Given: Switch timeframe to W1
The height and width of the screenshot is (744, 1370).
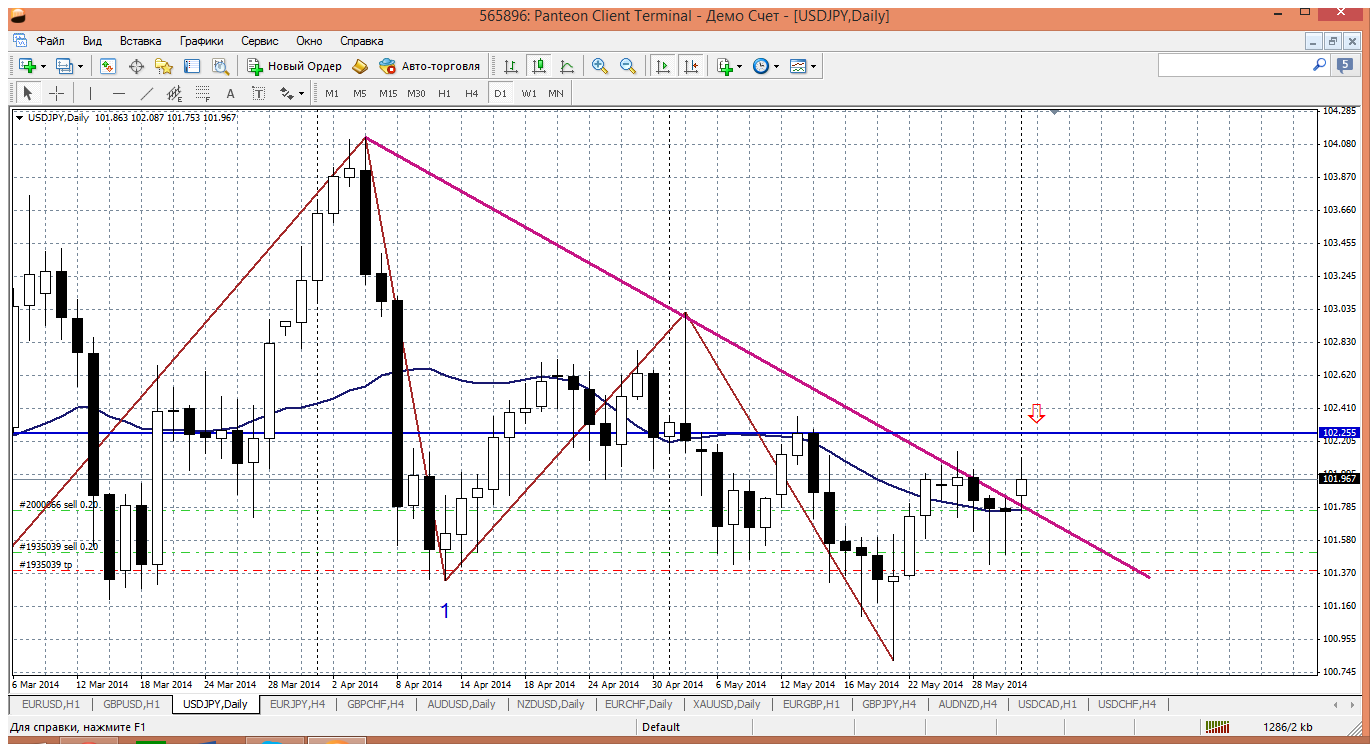Looking at the screenshot, I should tap(529, 93).
